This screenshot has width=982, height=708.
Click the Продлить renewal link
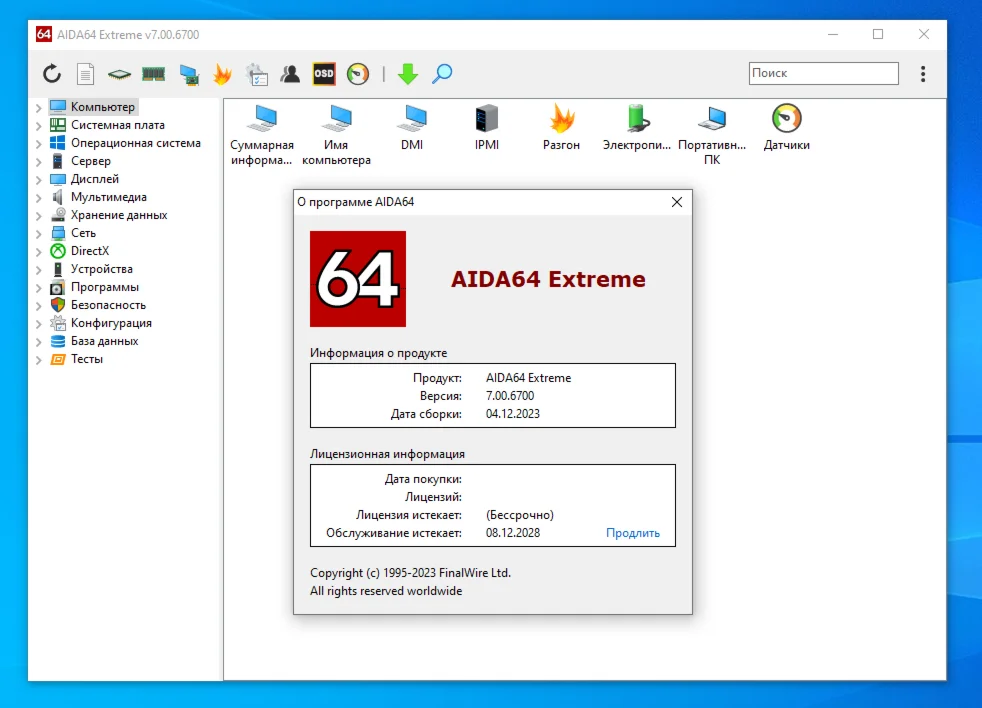tap(632, 533)
